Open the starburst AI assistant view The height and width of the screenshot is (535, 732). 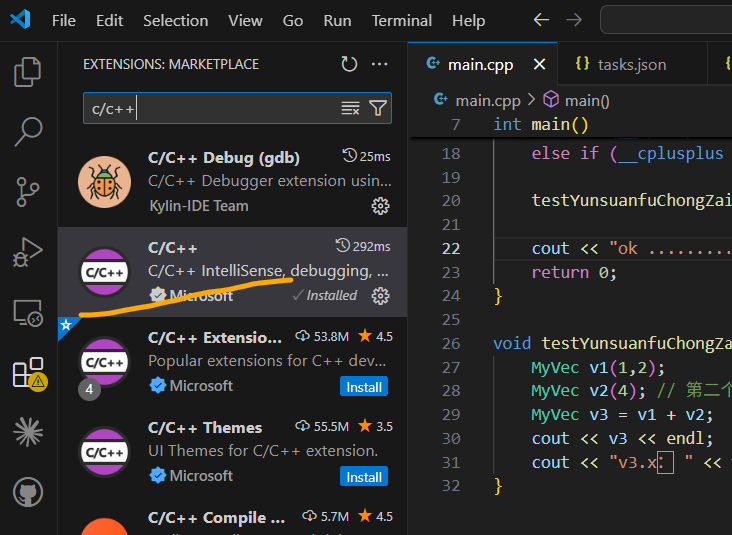(28, 432)
